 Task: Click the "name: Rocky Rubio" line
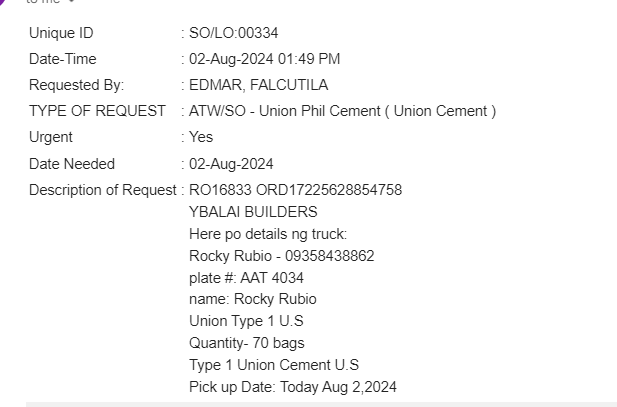(252, 299)
